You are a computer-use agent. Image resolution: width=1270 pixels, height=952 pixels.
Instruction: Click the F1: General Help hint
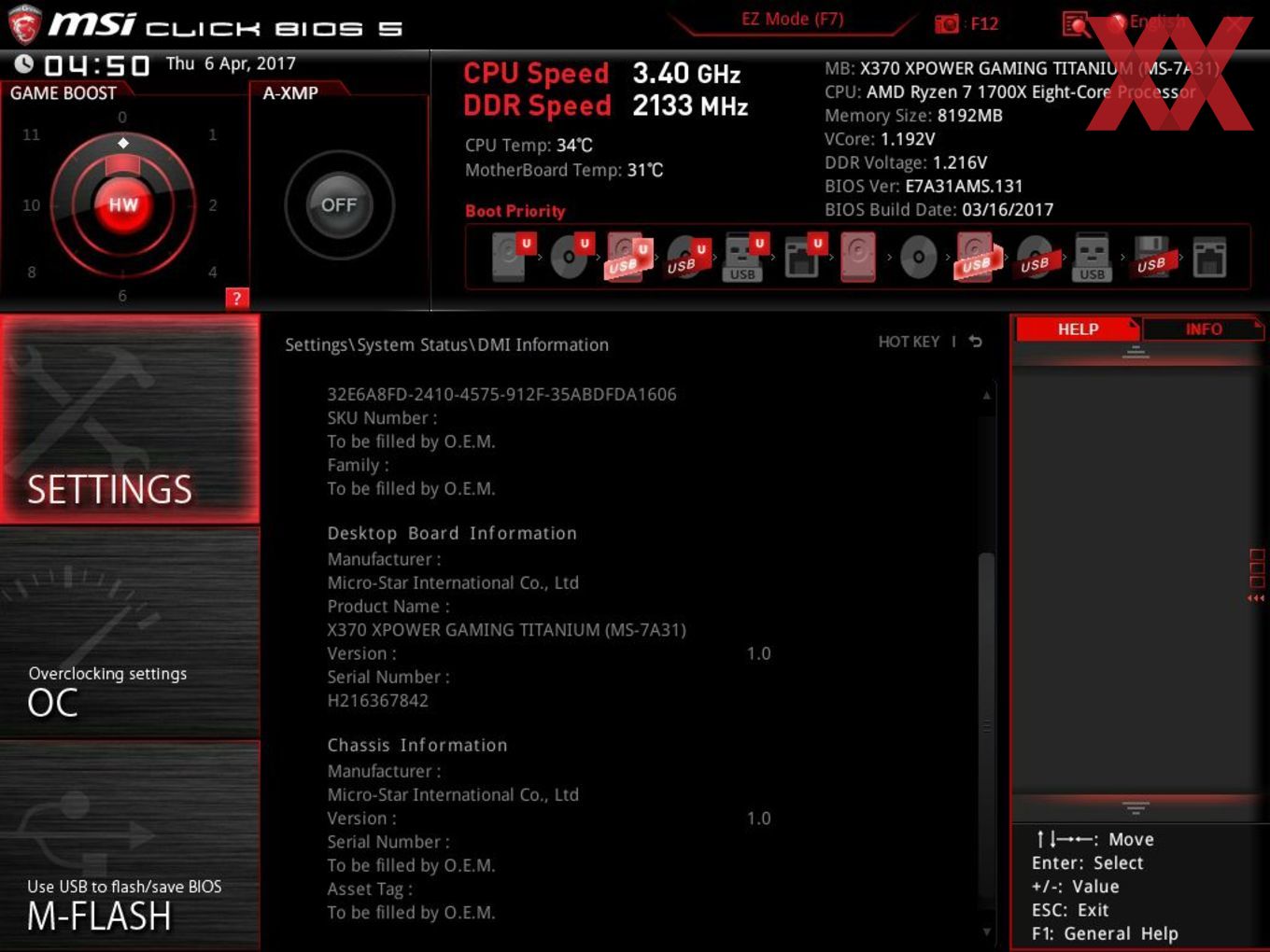coord(1105,933)
